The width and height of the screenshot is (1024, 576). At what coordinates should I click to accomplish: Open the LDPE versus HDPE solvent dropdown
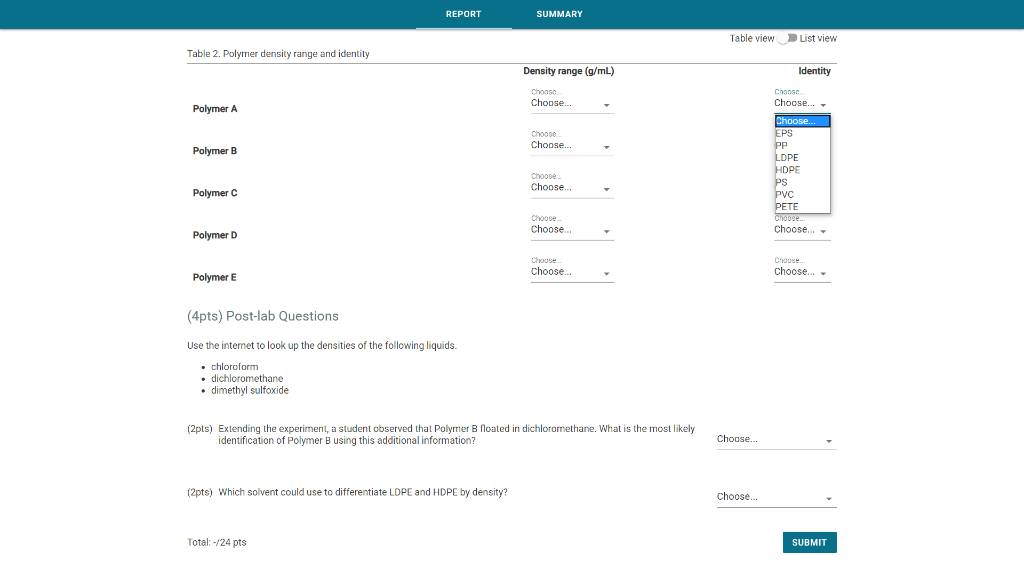(776, 496)
